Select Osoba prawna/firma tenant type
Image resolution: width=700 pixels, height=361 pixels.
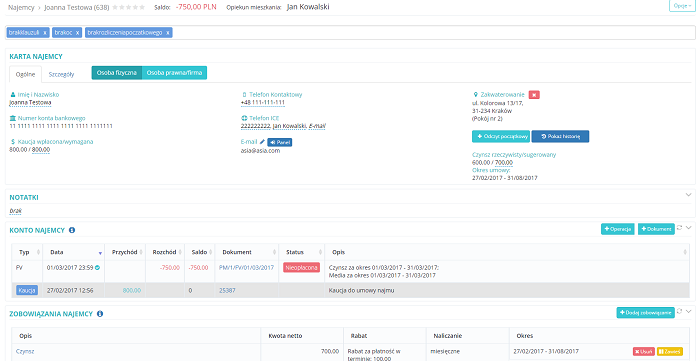[x=175, y=73]
